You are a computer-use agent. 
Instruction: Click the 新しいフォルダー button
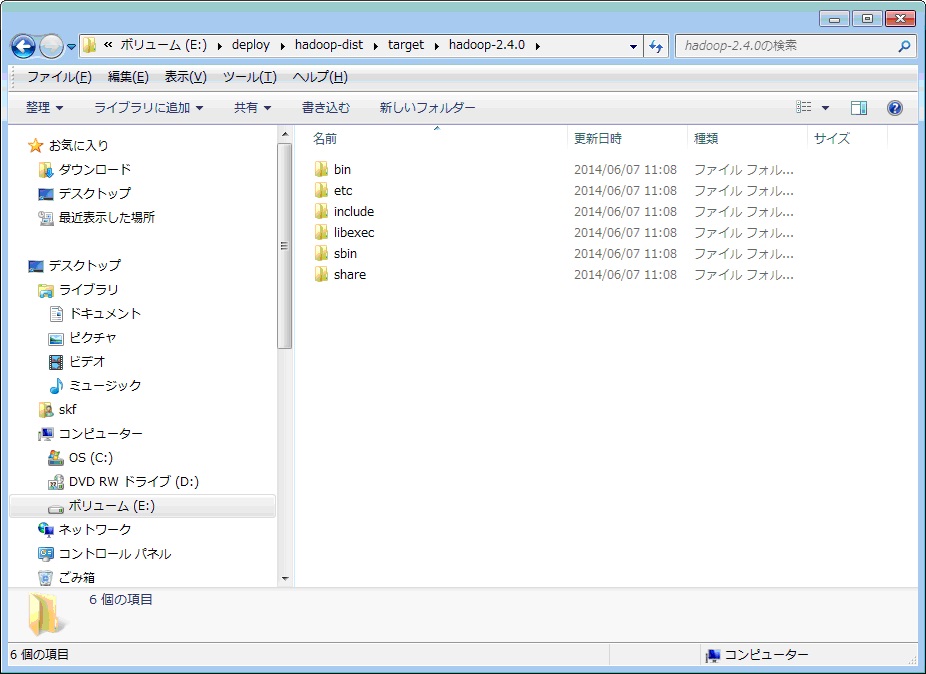[427, 108]
